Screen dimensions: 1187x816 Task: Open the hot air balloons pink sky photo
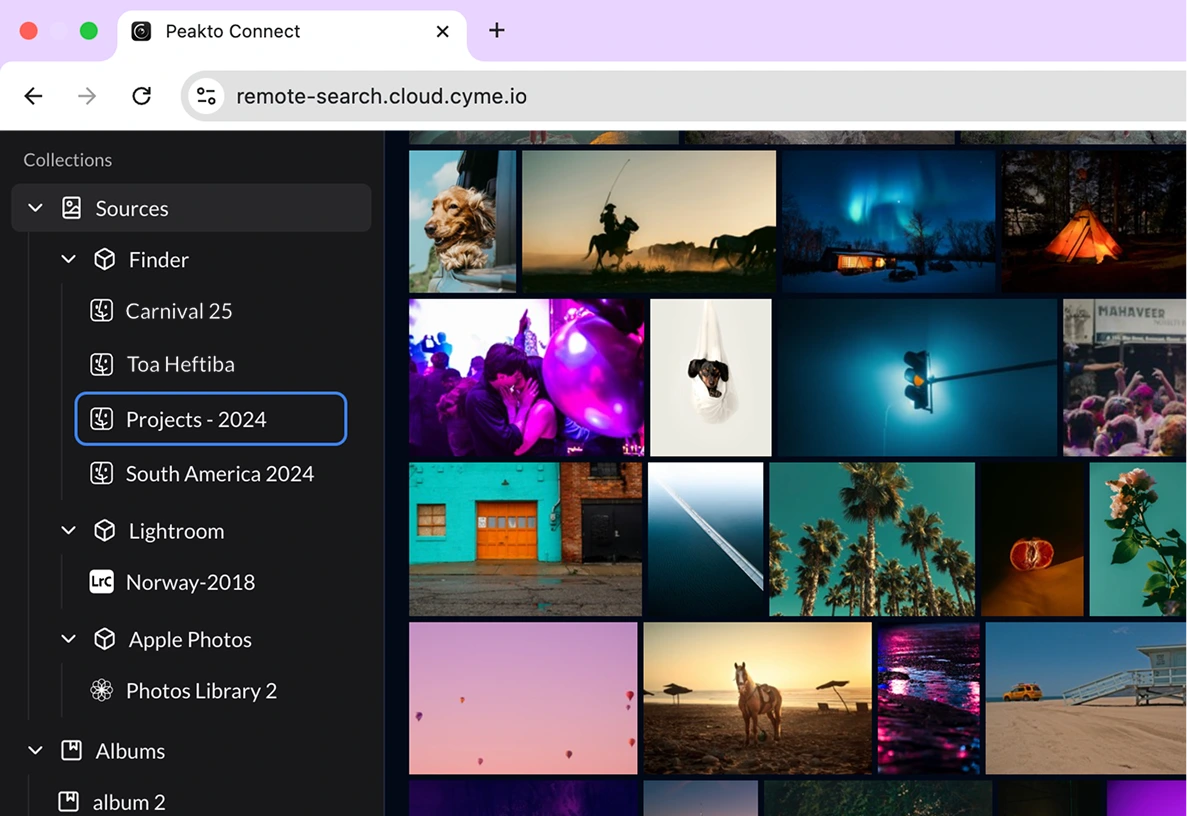tap(523, 698)
